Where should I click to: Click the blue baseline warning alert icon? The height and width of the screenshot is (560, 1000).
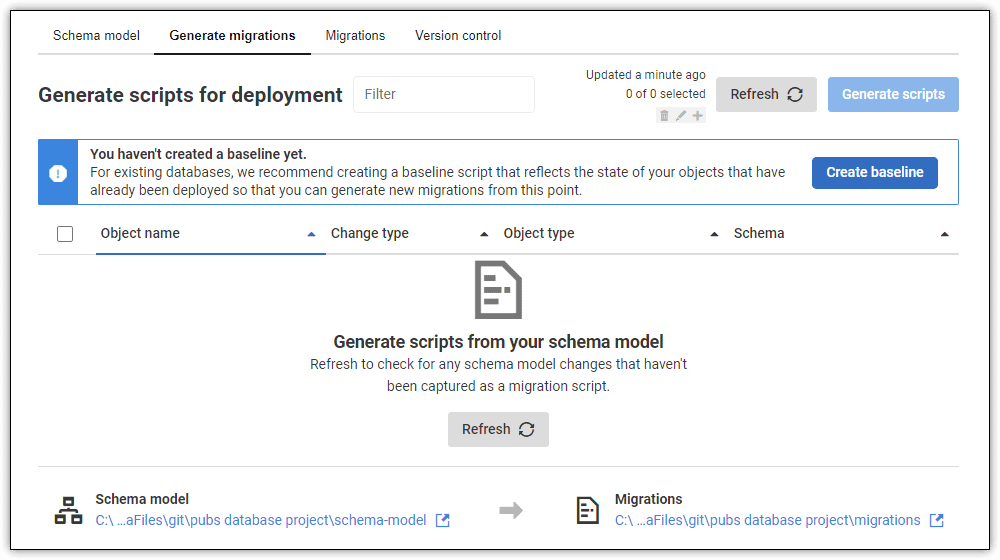click(58, 173)
